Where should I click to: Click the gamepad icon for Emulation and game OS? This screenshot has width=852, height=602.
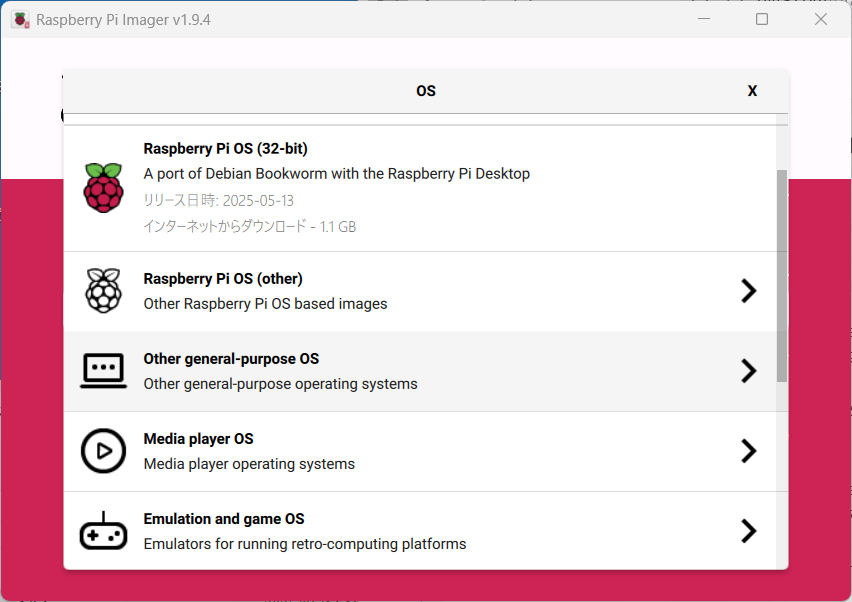click(103, 531)
